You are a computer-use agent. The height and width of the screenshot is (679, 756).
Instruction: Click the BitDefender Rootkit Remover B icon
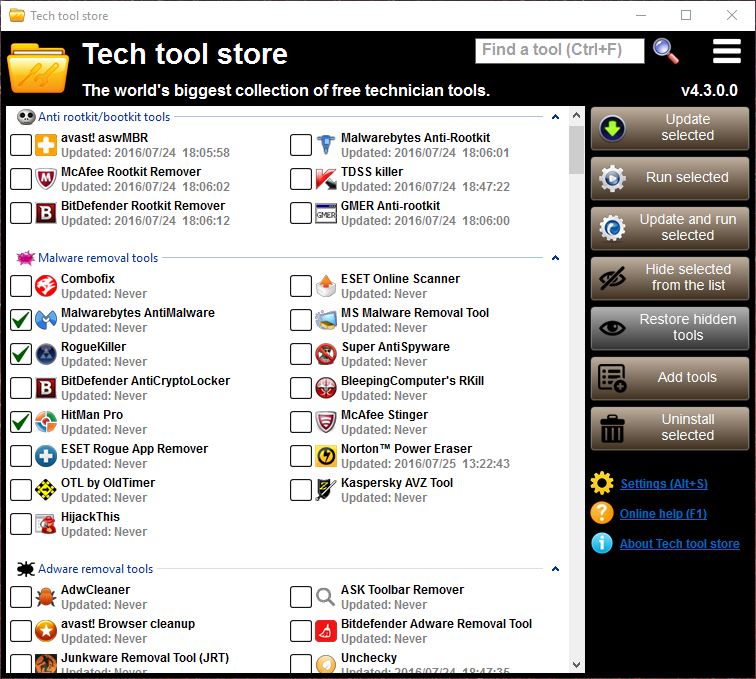[46, 213]
